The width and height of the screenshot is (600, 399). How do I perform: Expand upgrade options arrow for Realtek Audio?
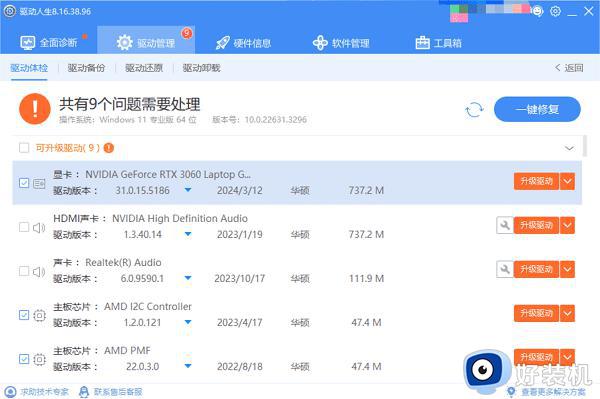[567, 269]
